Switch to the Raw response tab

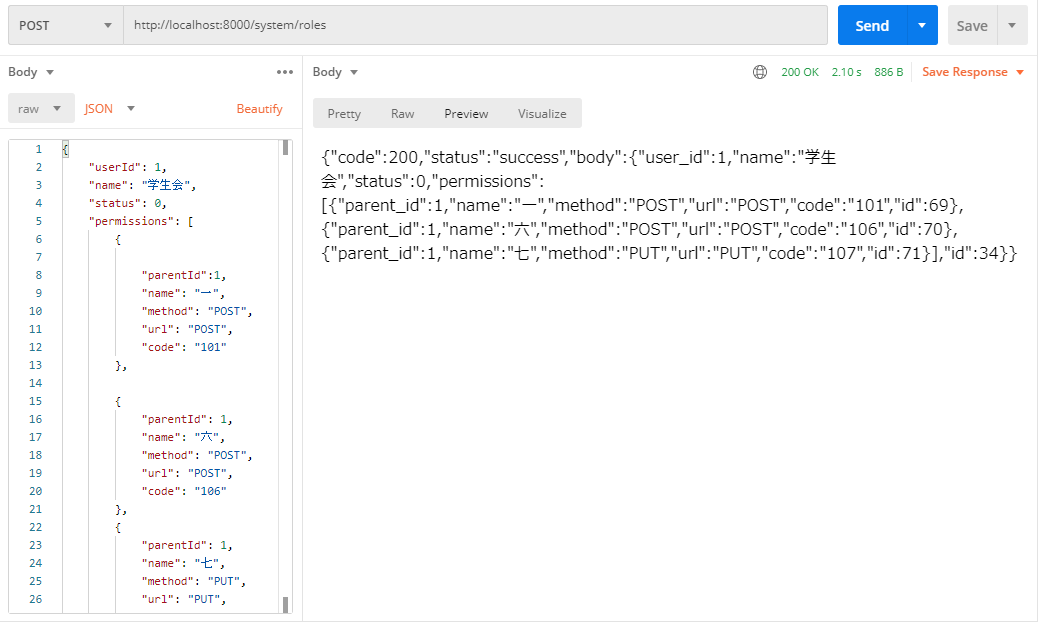coord(402,113)
